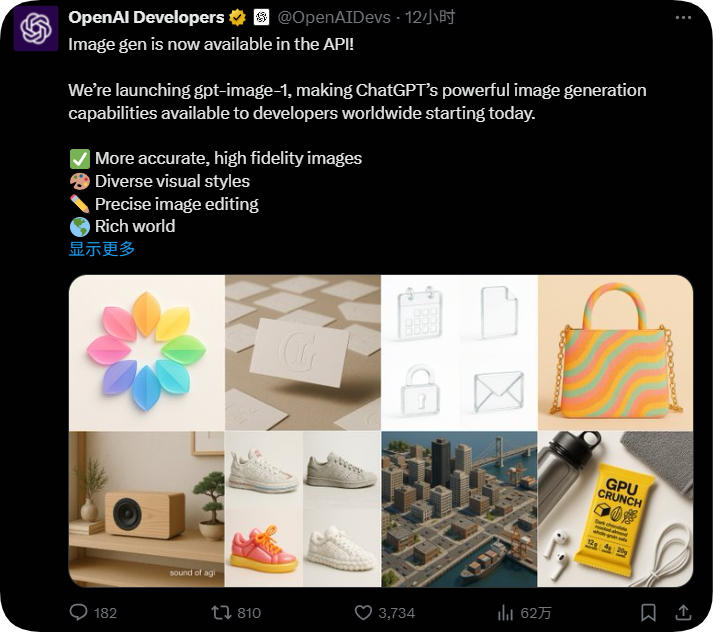Share the tweet via upload icon

683,612
